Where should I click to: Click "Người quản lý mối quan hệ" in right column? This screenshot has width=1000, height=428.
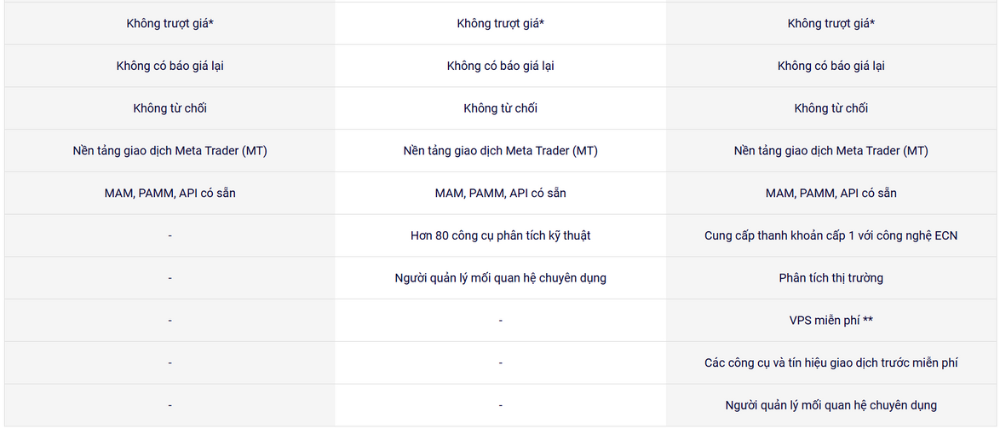(830, 405)
